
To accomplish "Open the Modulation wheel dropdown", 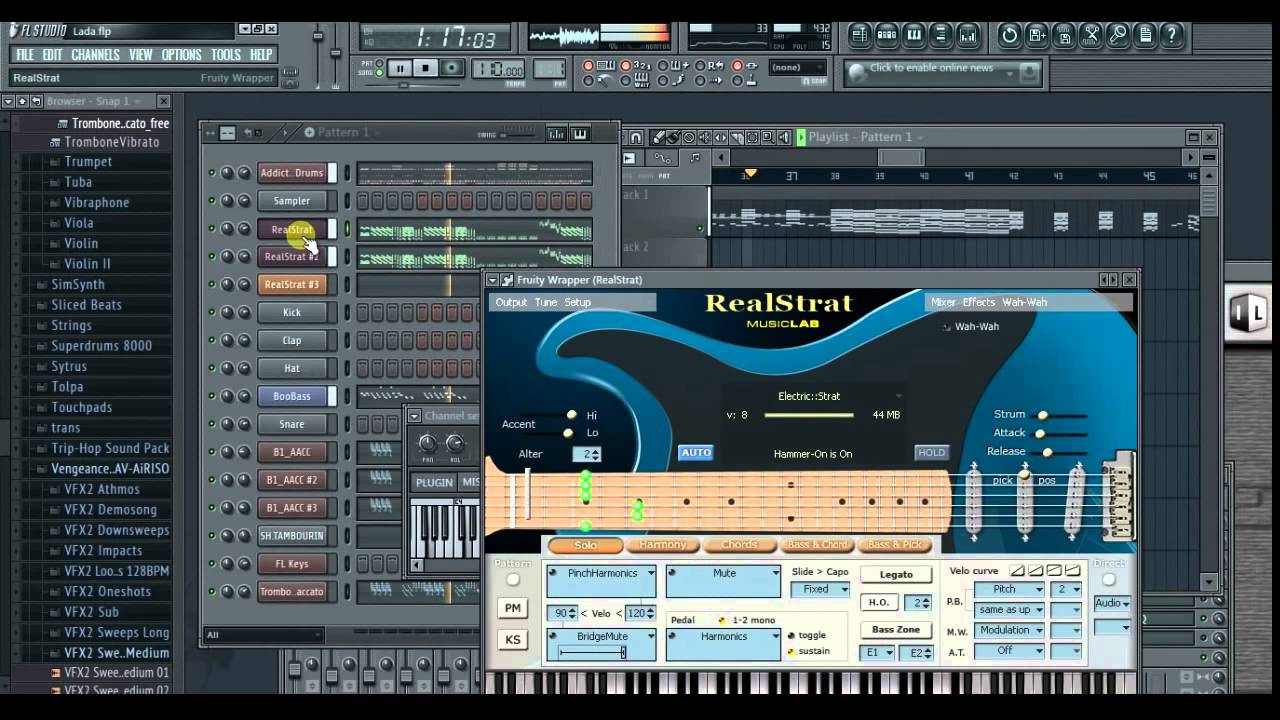I will [x=1011, y=630].
